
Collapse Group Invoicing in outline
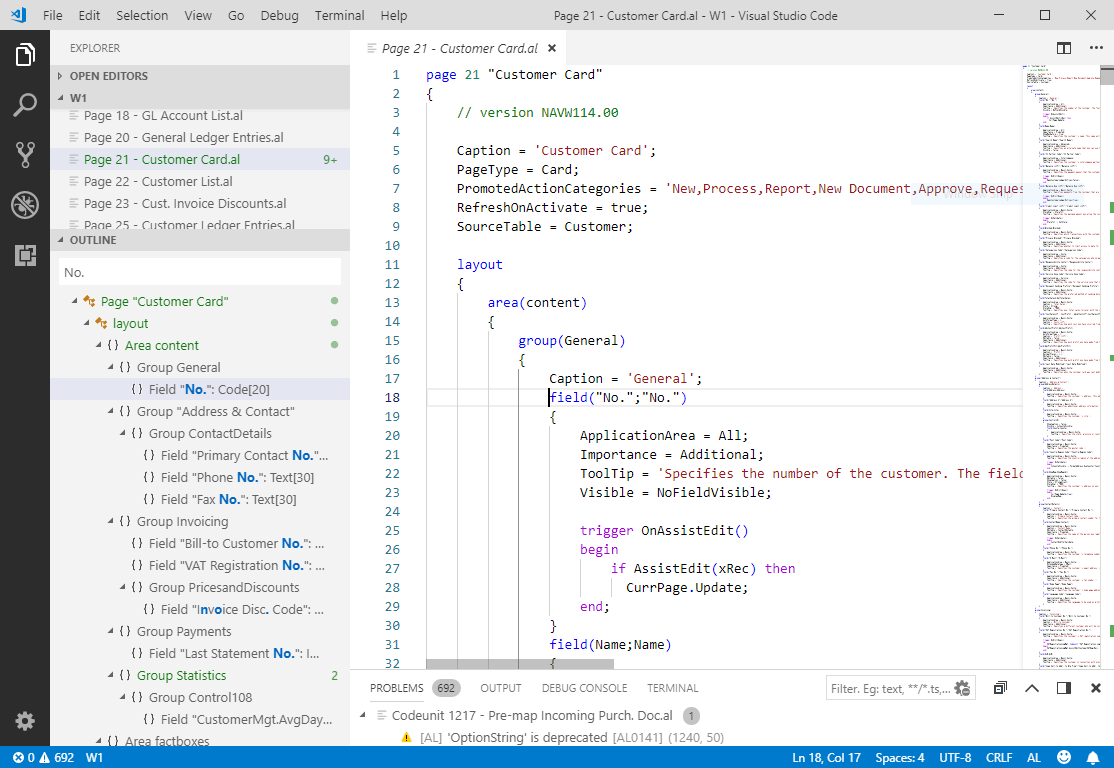(x=111, y=521)
